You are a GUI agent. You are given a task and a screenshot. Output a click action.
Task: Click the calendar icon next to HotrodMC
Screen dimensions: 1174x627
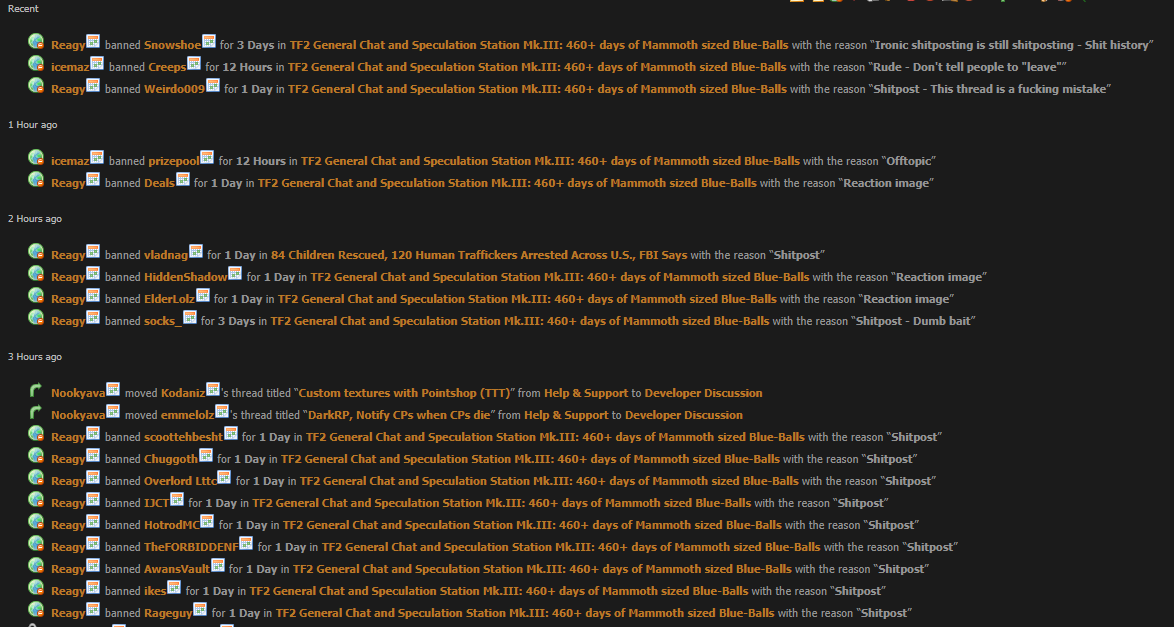click(x=207, y=521)
